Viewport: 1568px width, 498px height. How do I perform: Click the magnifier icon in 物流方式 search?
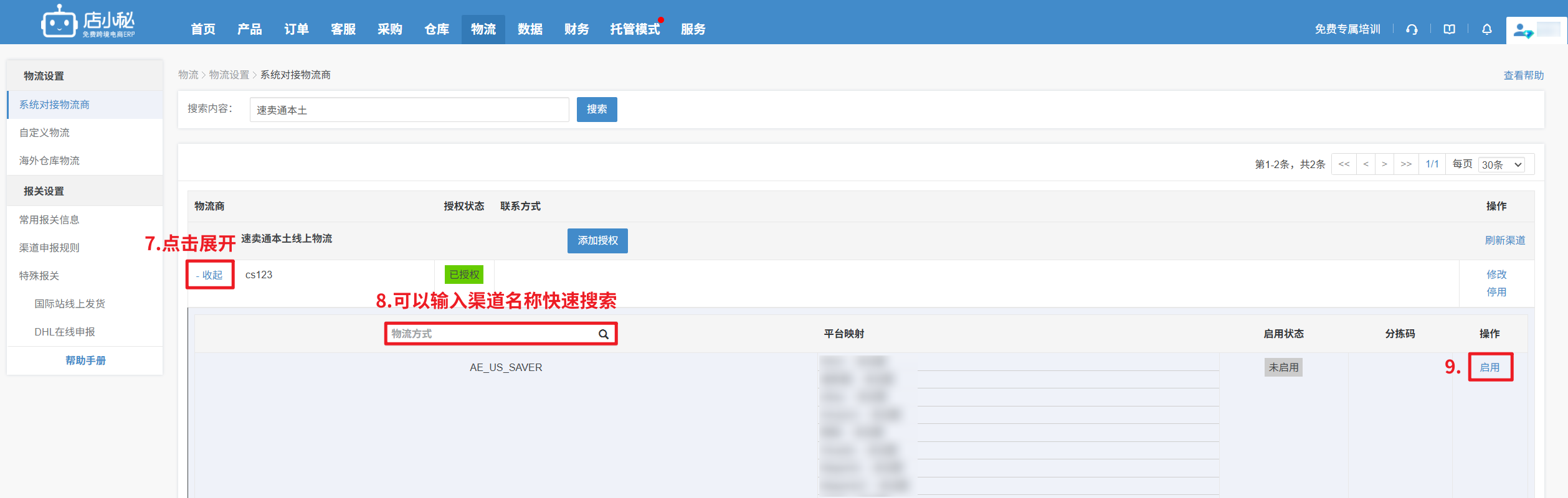603,334
